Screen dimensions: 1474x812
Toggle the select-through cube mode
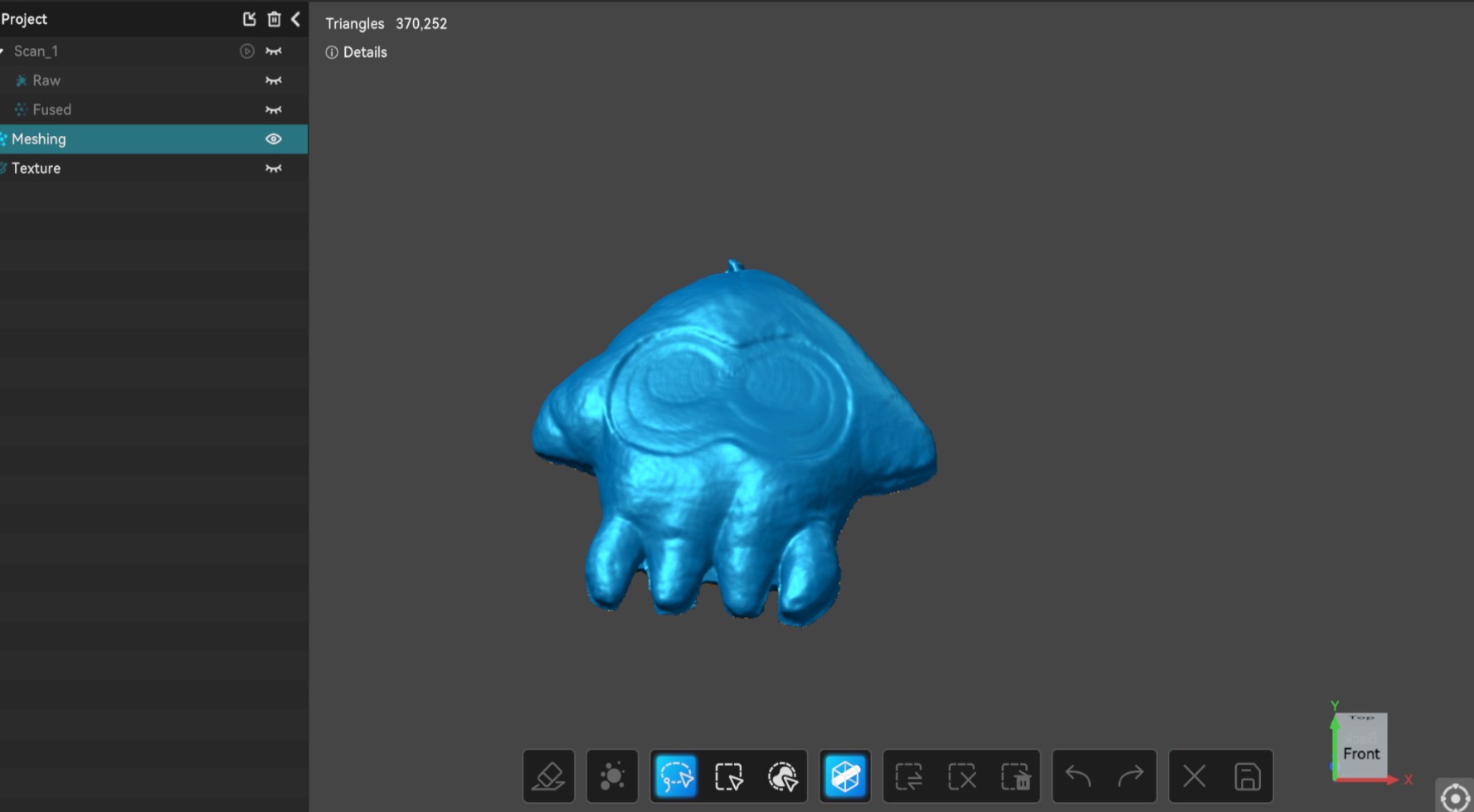pyautogui.click(x=845, y=776)
